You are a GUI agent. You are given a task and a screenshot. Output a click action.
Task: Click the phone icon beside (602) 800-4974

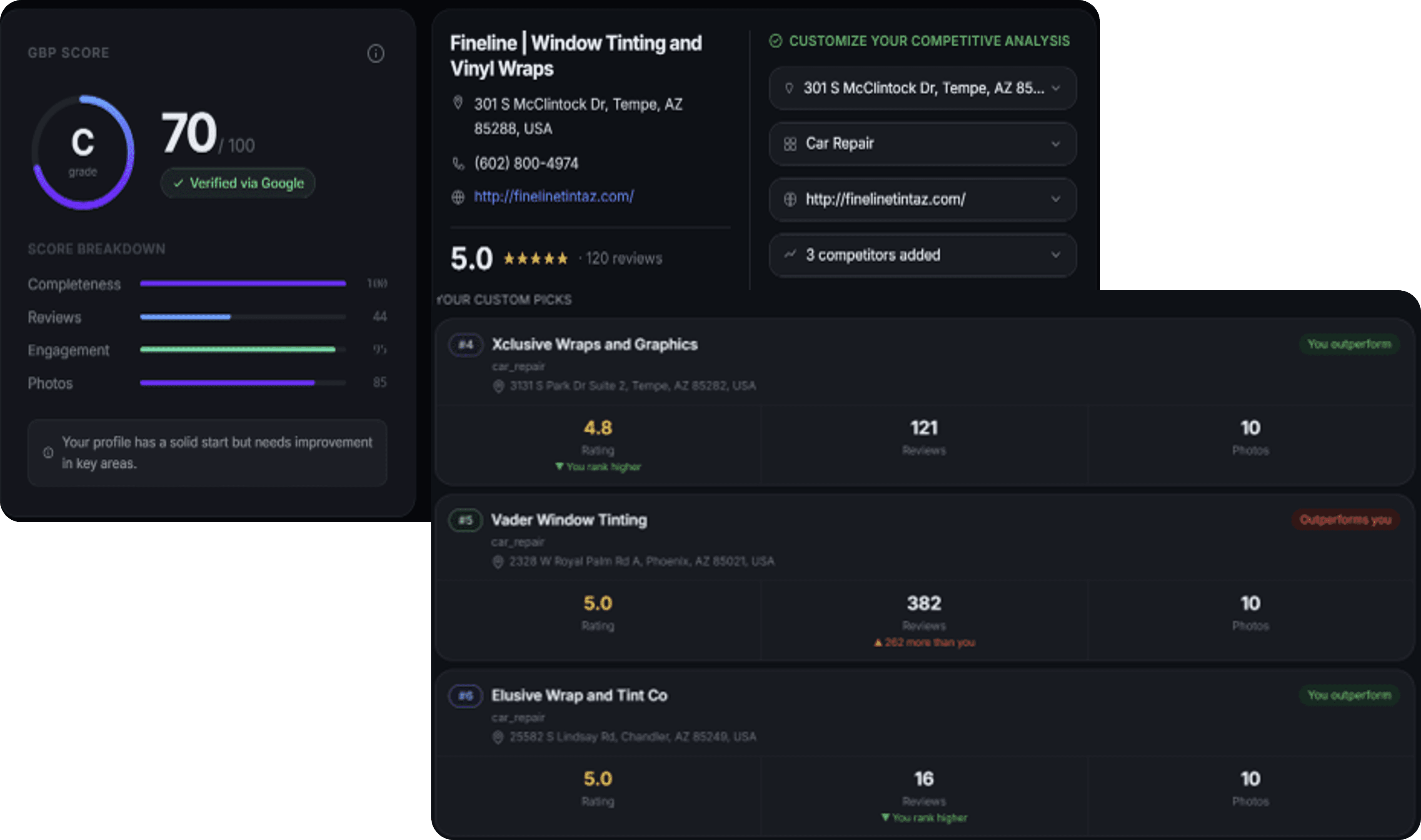click(x=459, y=164)
